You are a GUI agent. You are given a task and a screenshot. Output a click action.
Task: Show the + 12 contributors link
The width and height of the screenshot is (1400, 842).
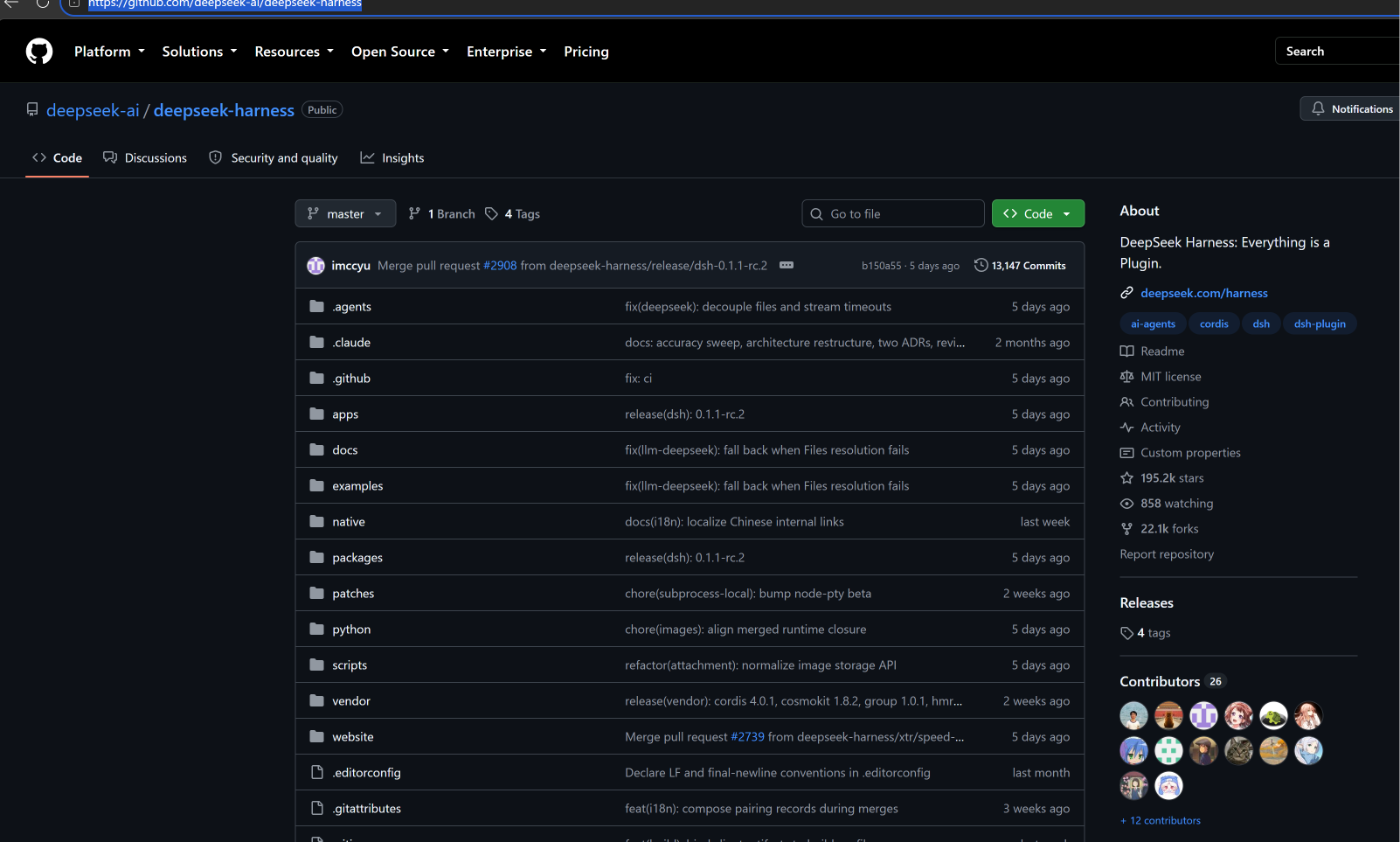point(1161,821)
